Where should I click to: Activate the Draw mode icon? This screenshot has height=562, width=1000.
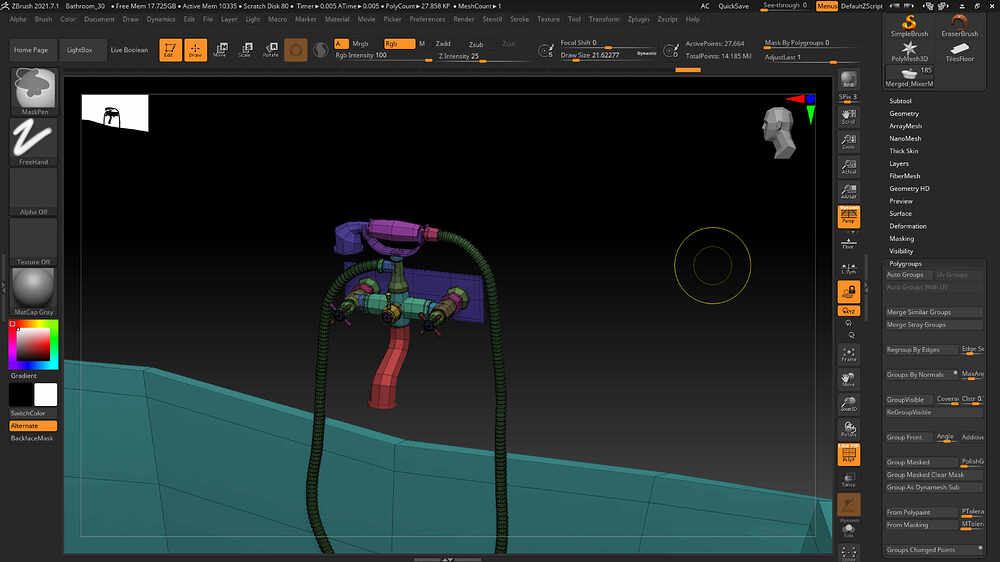click(196, 50)
